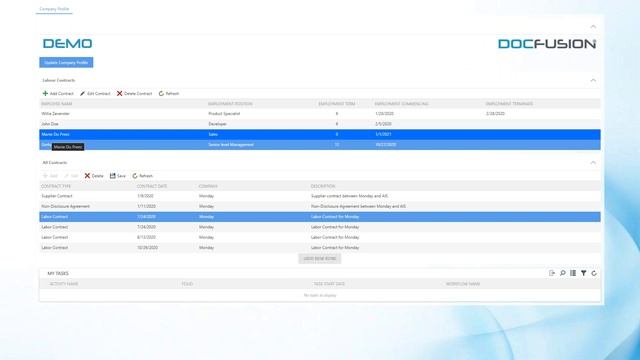Click the Sales position cell
The width and height of the screenshot is (640, 360).
[213, 134]
